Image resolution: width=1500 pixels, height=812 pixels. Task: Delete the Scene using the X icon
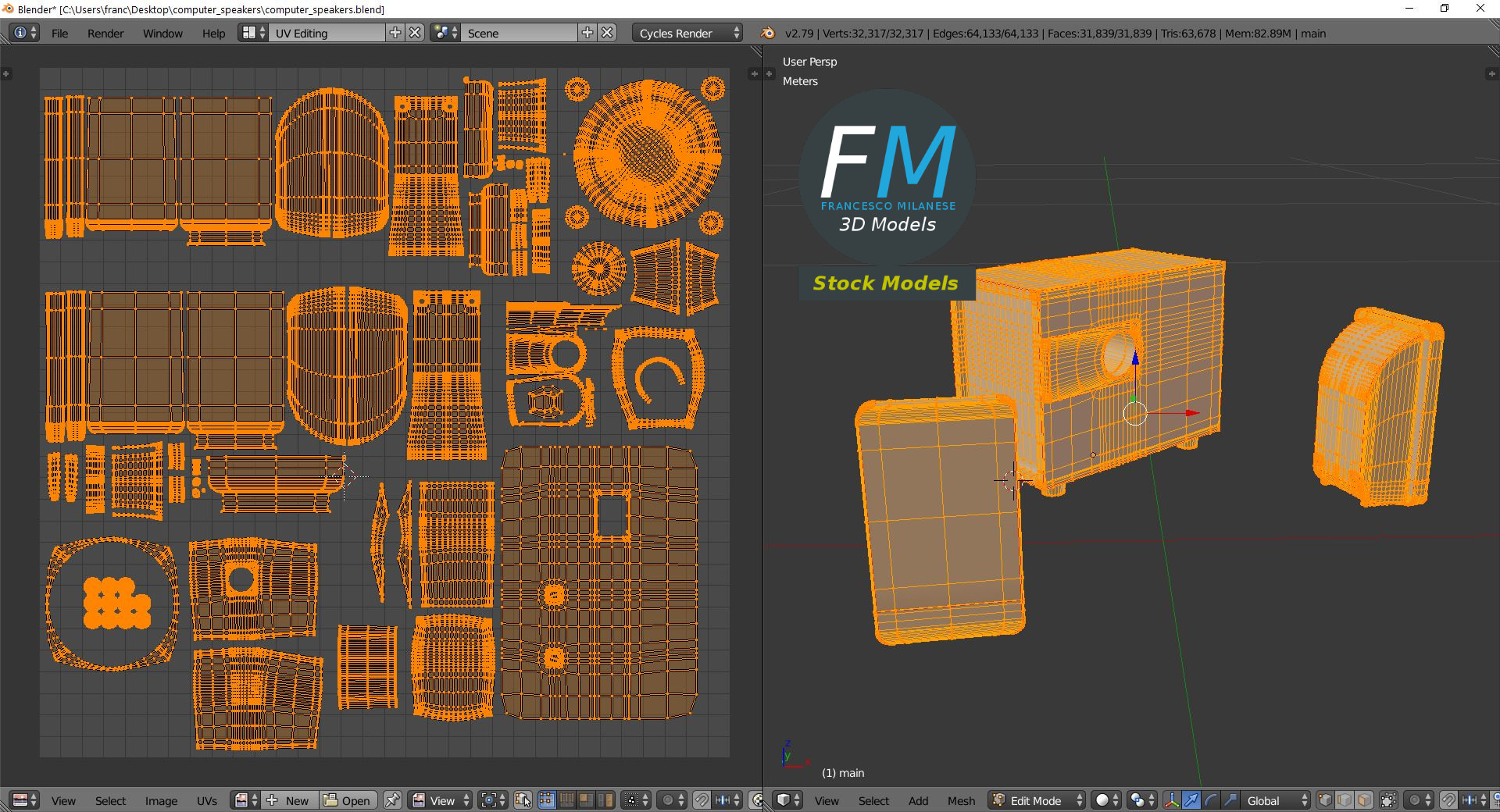(x=607, y=33)
